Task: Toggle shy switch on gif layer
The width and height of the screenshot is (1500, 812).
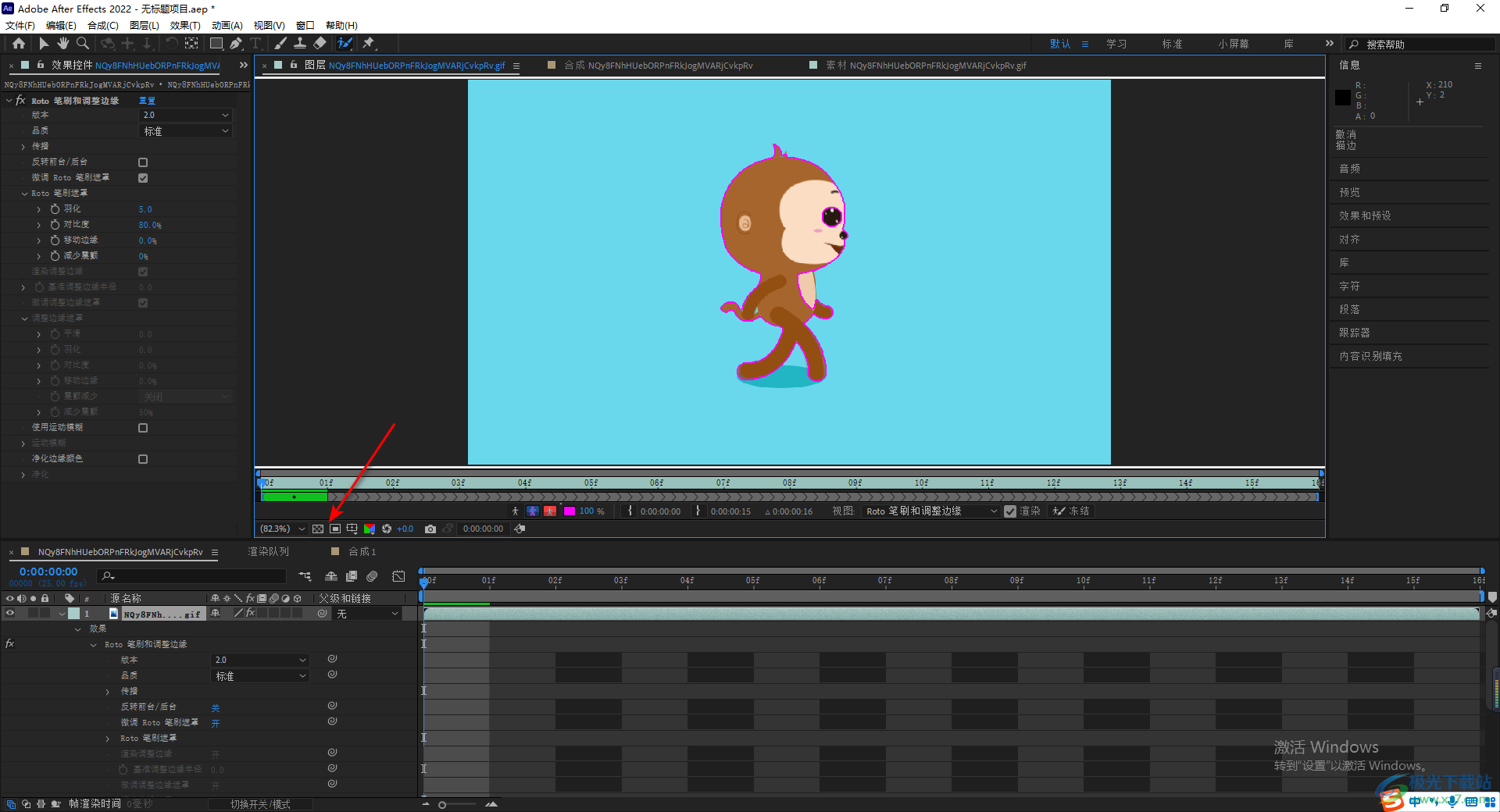Action: tap(216, 614)
